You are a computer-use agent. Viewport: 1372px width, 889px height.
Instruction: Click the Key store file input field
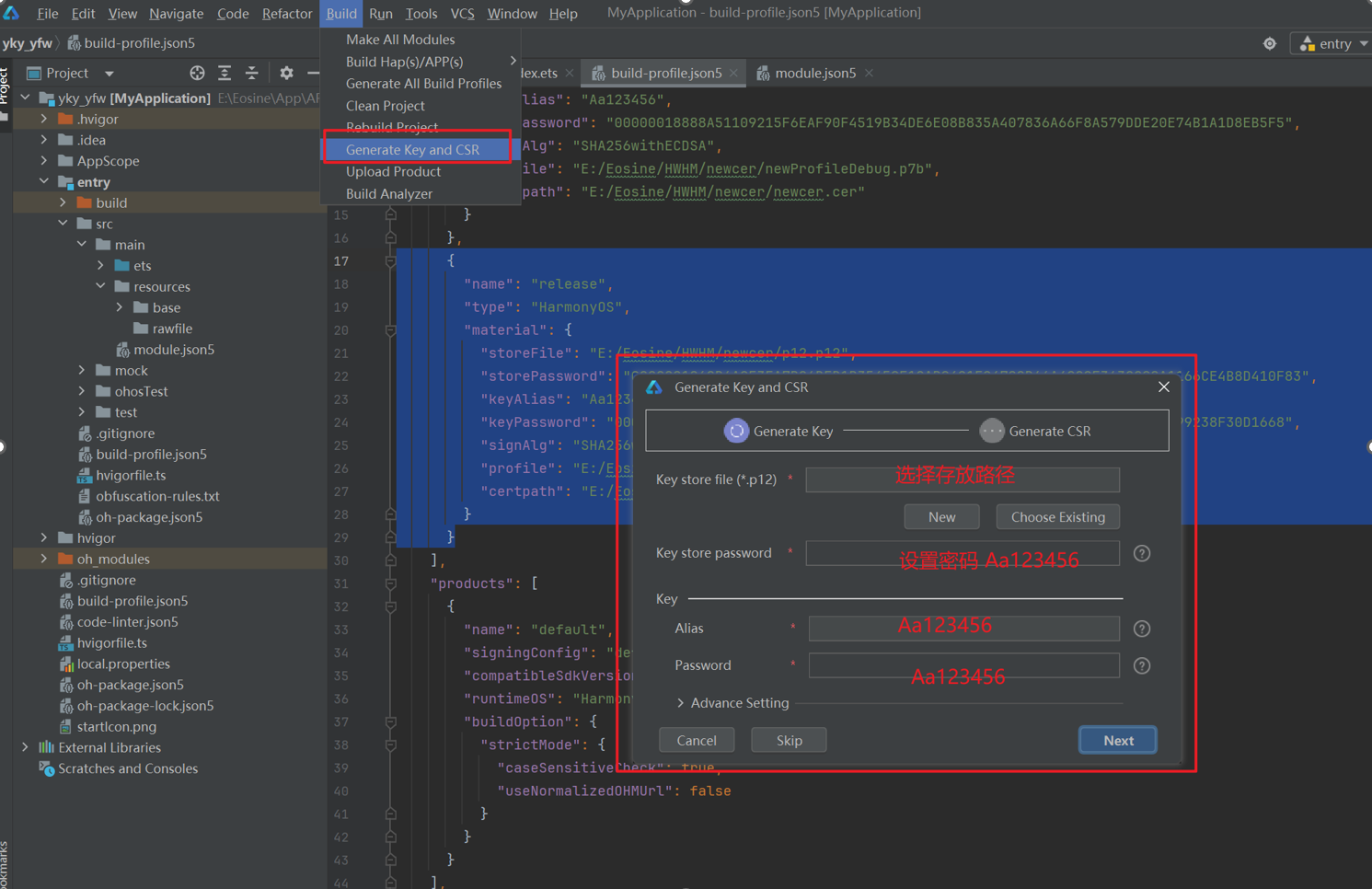tap(962, 479)
